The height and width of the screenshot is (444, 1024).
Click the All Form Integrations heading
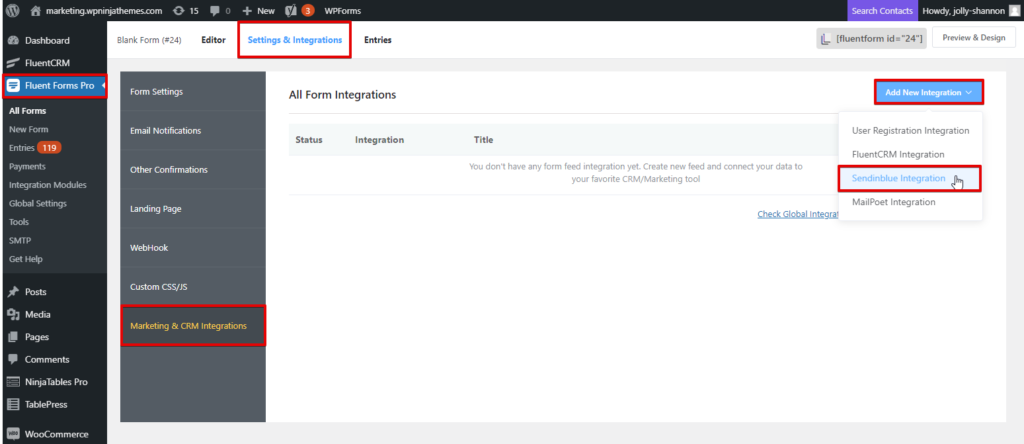[x=343, y=95]
